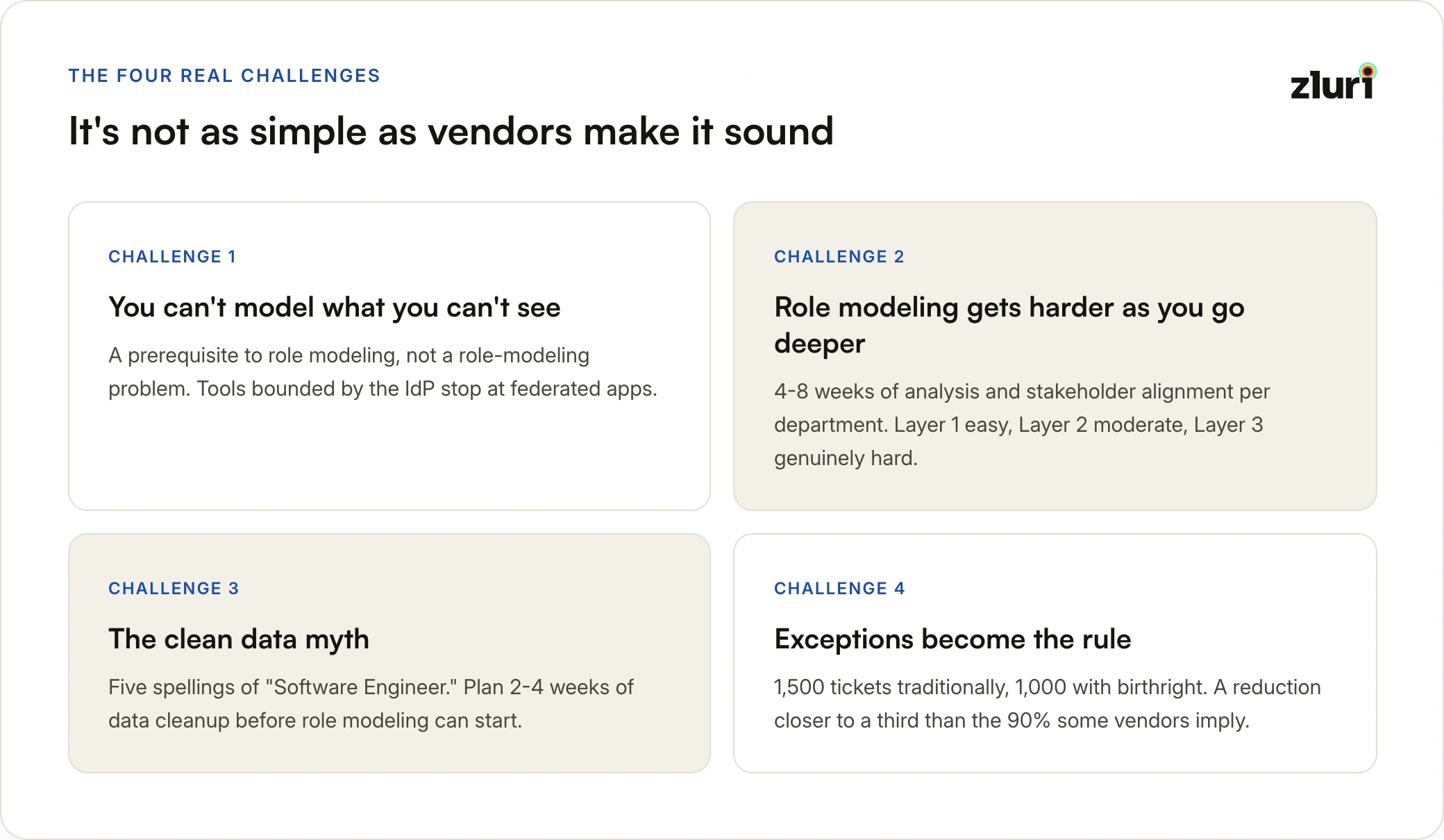Viewport: 1444px width, 840px height.
Task: Click the paragraph starting '4-8 weeks of analysis'
Action: (x=1022, y=425)
